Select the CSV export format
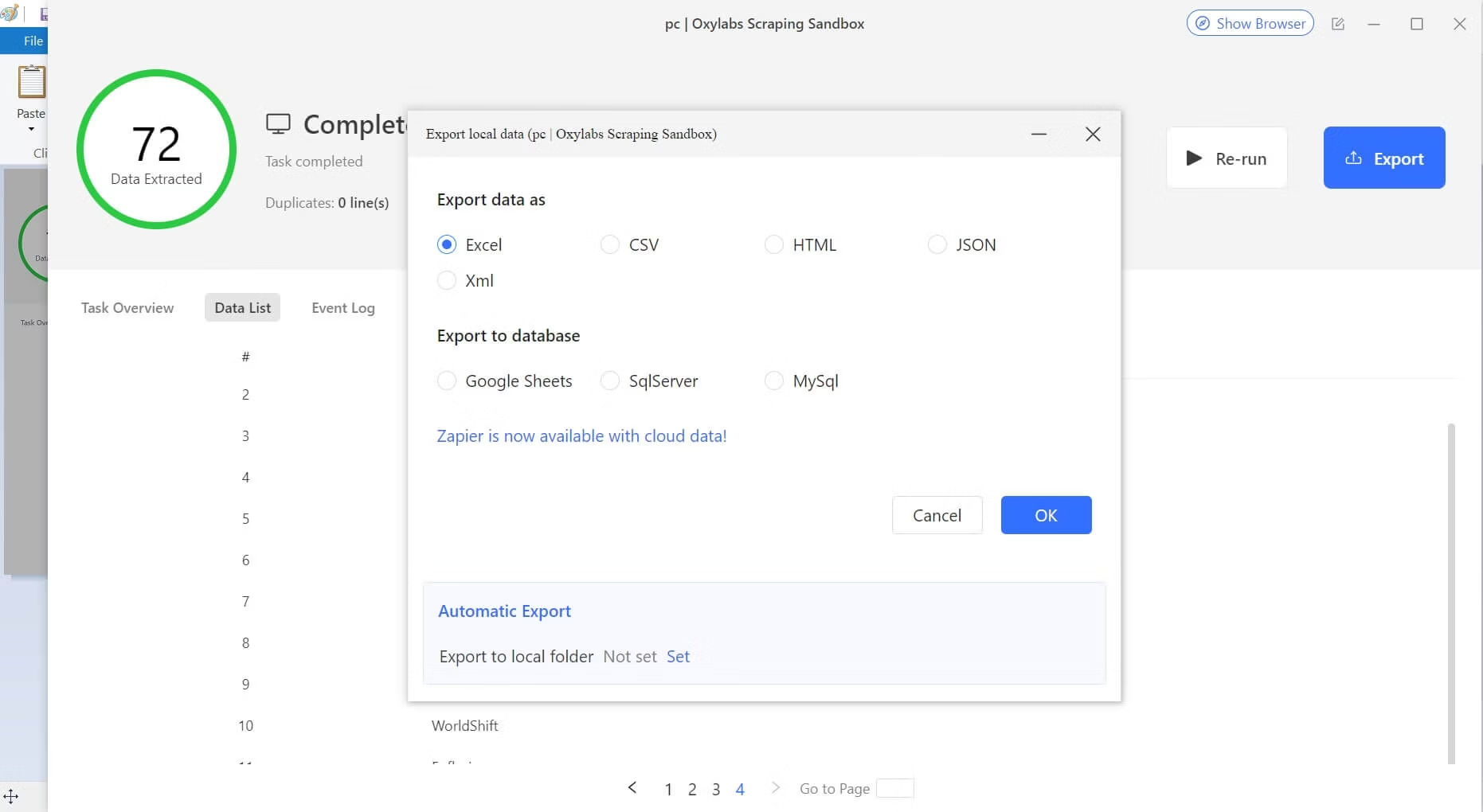Screen dimensions: 1483x812 click(610, 245)
